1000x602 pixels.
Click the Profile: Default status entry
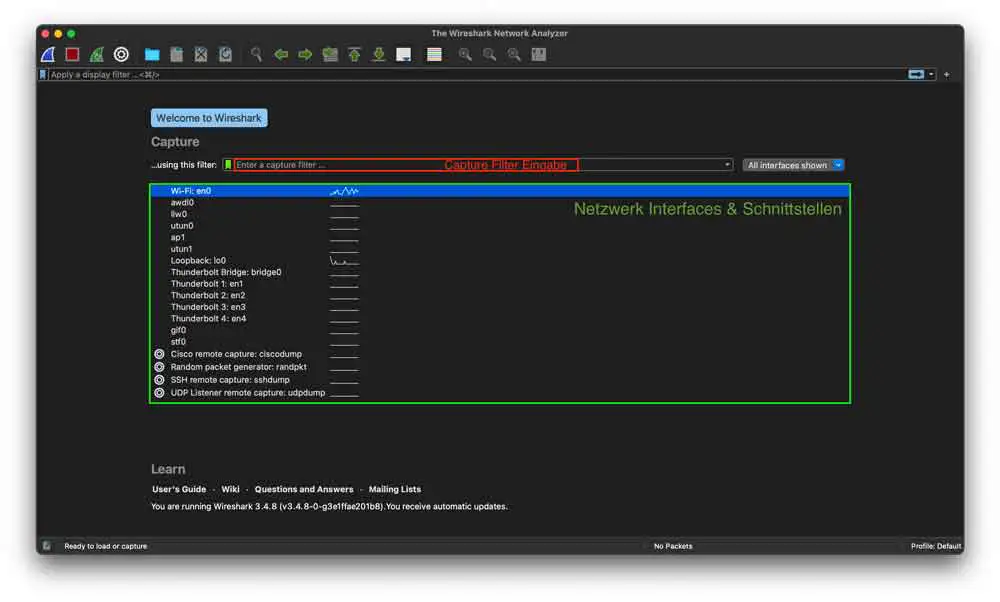[936, 546]
